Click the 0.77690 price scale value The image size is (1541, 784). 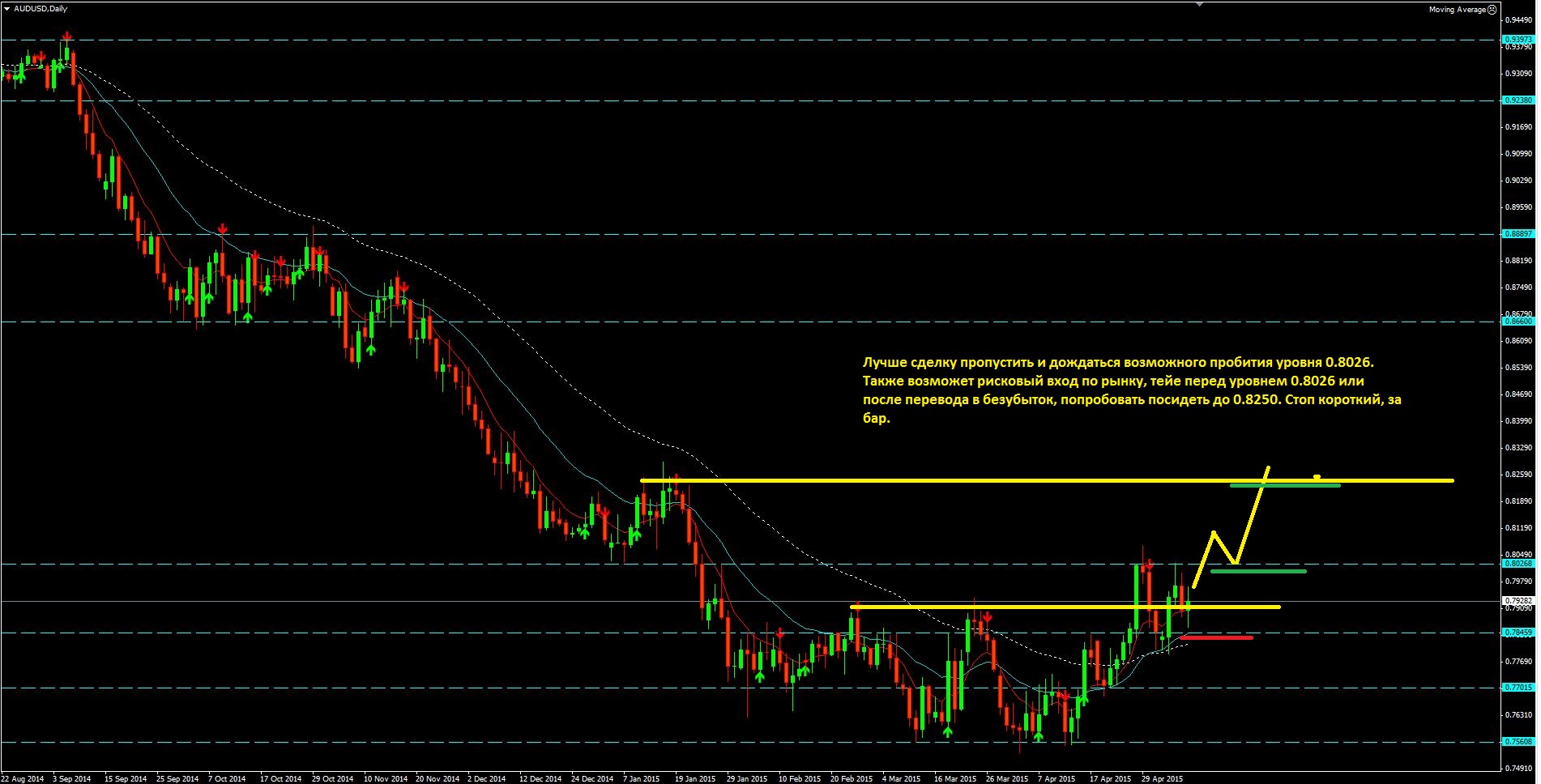[x=1518, y=661]
